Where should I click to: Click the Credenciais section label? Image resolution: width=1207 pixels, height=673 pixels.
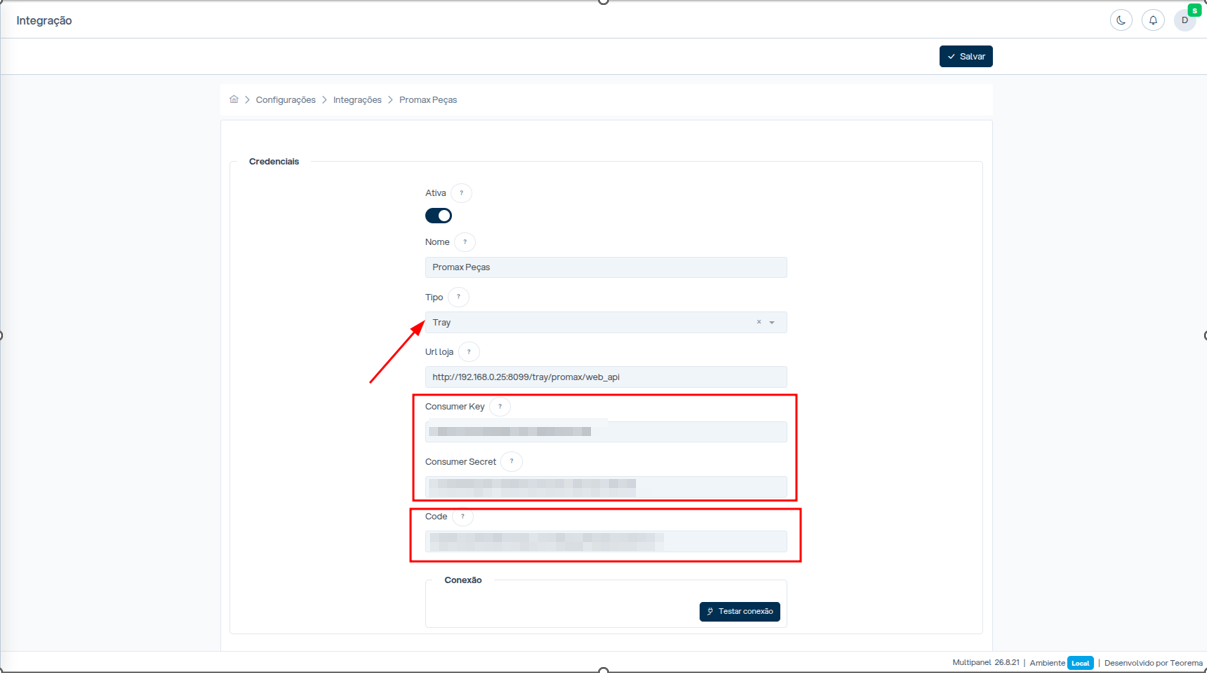274,161
